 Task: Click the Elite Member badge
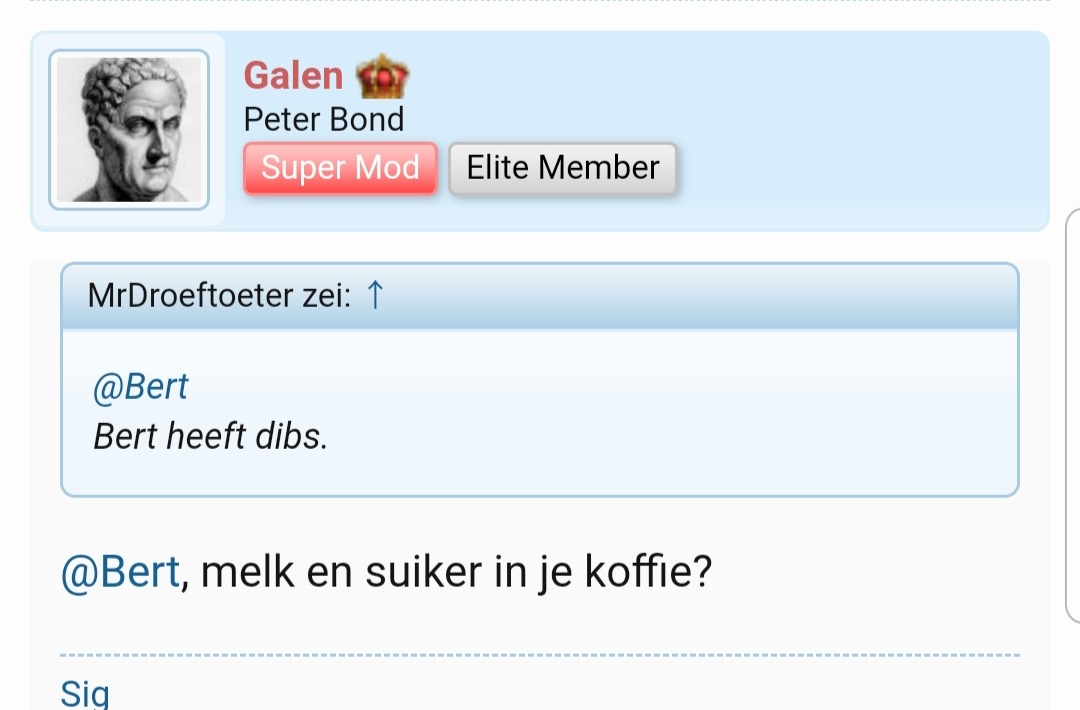click(562, 168)
